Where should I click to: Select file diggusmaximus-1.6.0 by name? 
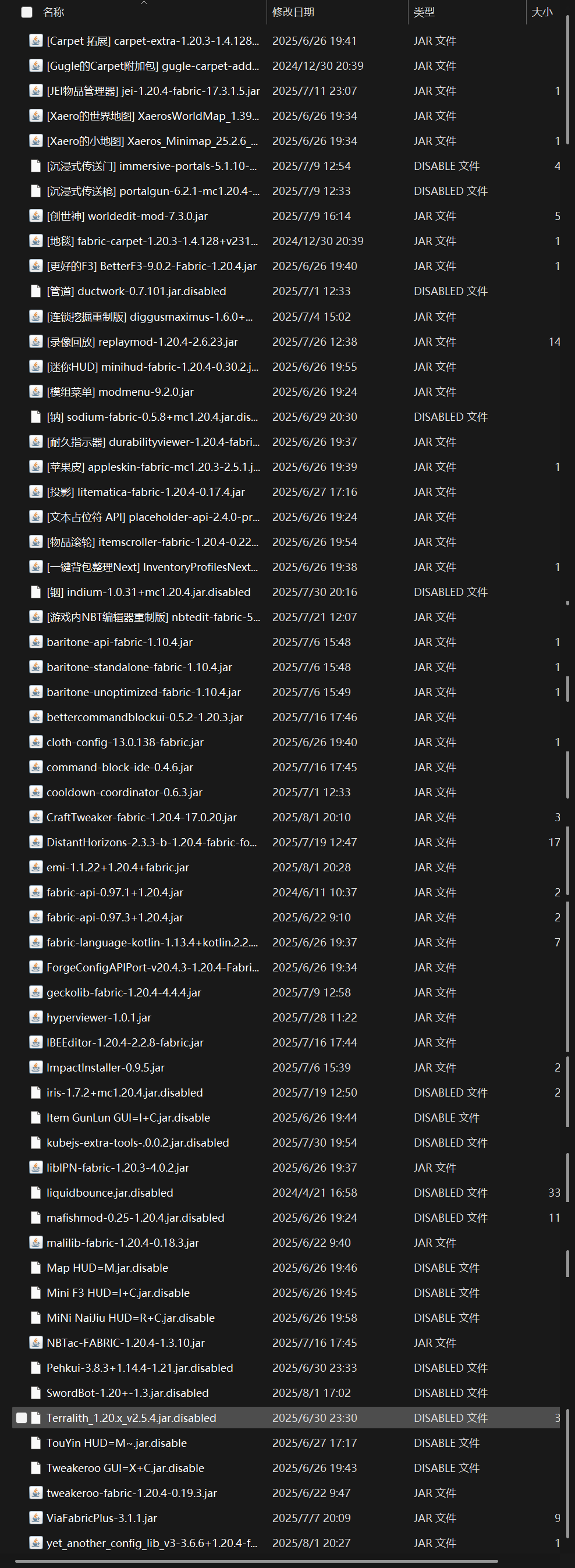(x=150, y=317)
